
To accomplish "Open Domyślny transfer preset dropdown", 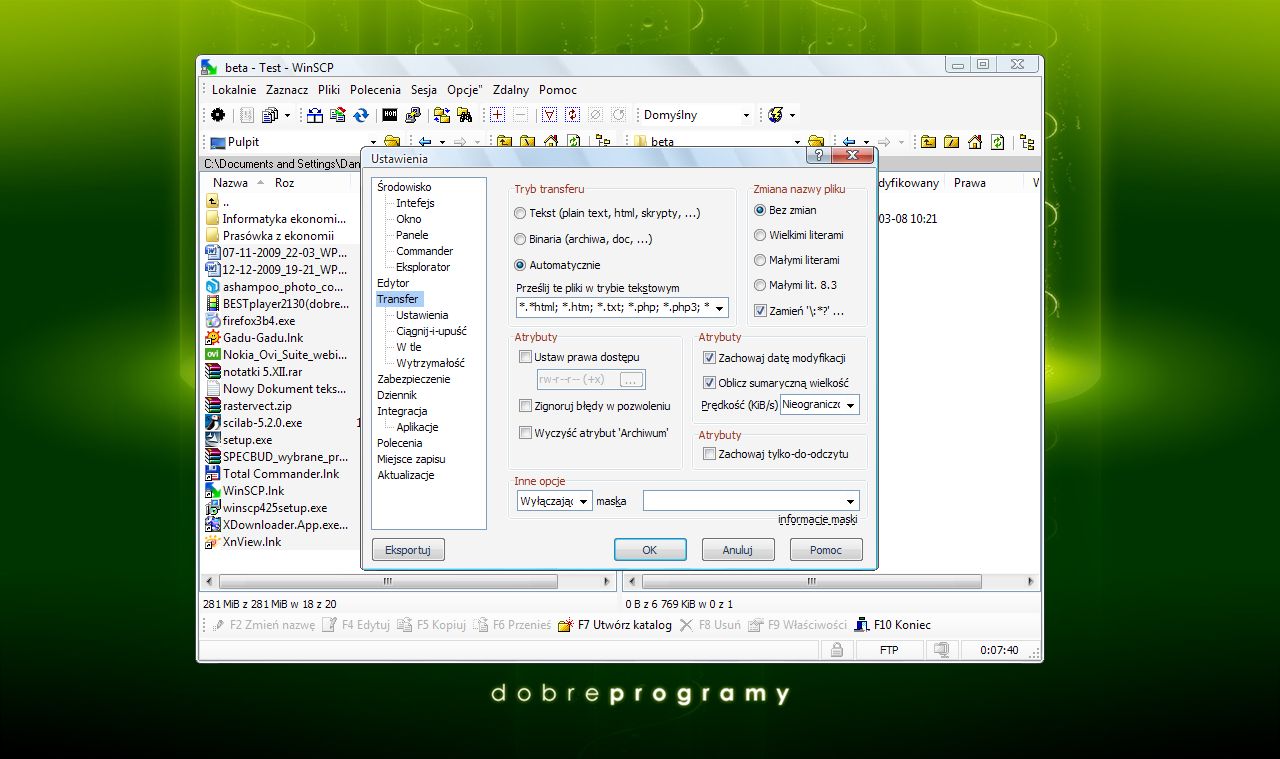I will (x=746, y=115).
